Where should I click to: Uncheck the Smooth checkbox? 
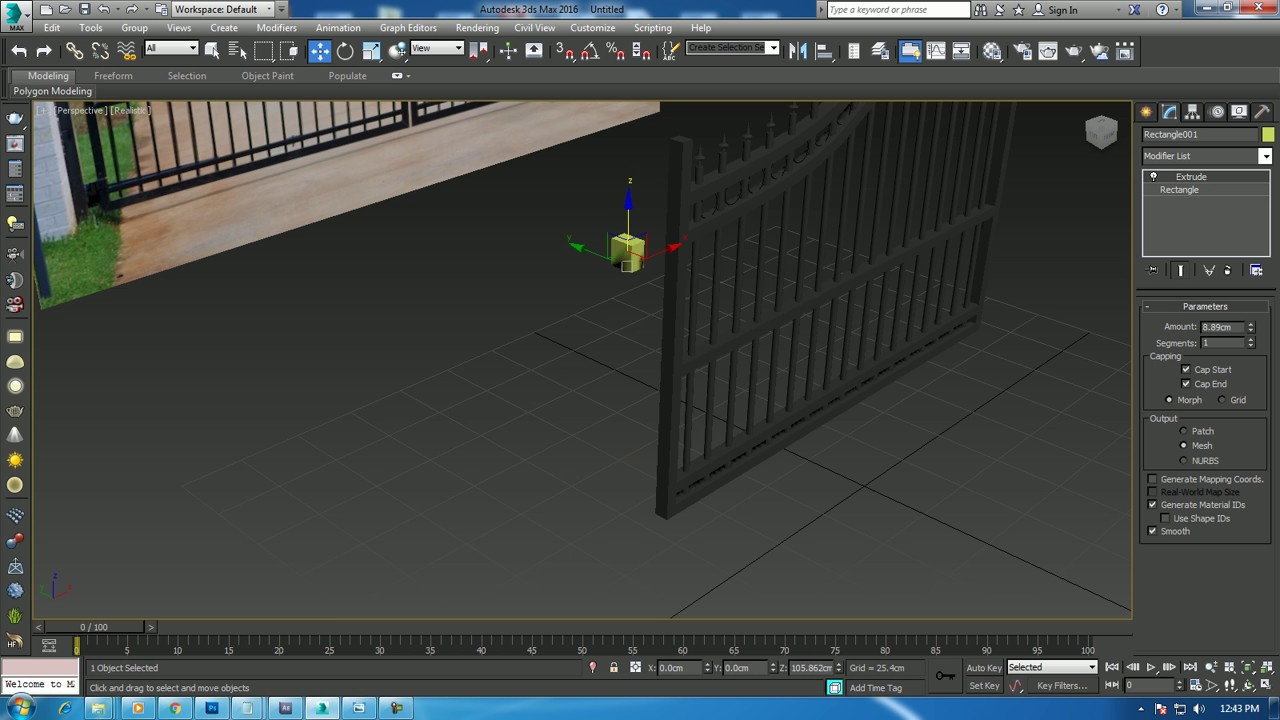click(1152, 531)
